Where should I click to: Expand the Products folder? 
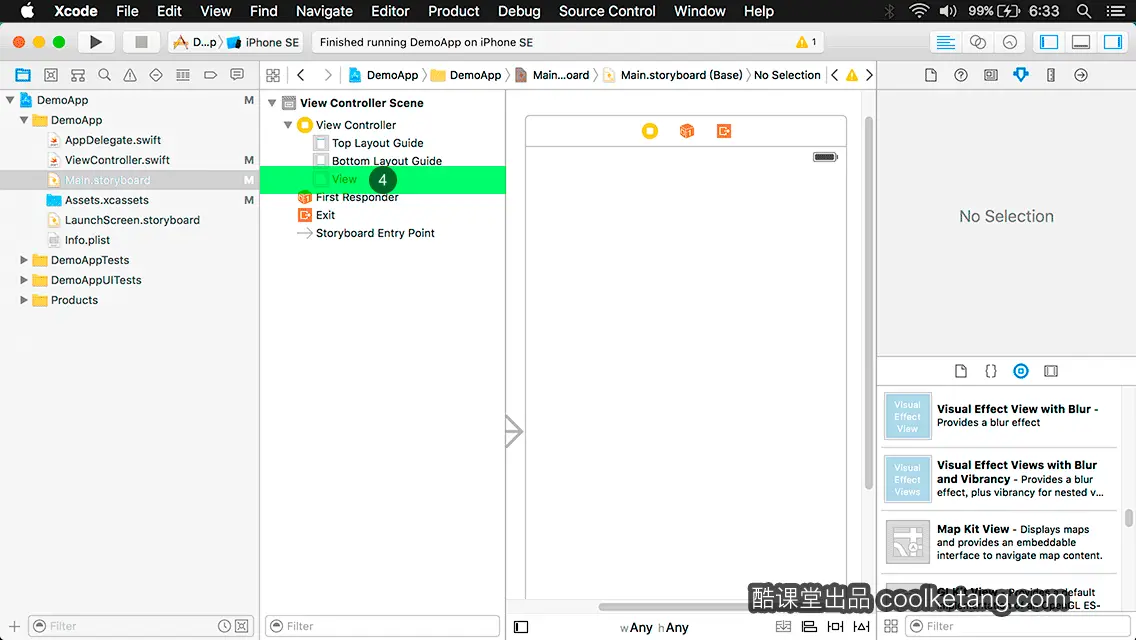24,299
